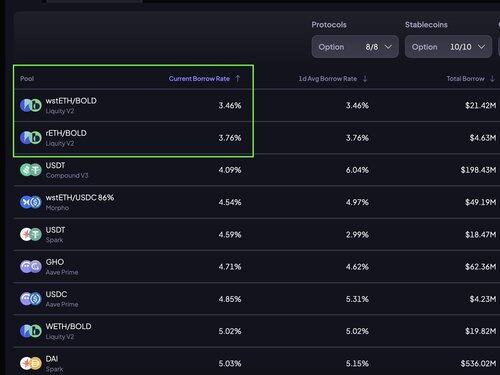Click the GHO Aave Prime icon
This screenshot has width=500, height=375.
tap(31, 267)
